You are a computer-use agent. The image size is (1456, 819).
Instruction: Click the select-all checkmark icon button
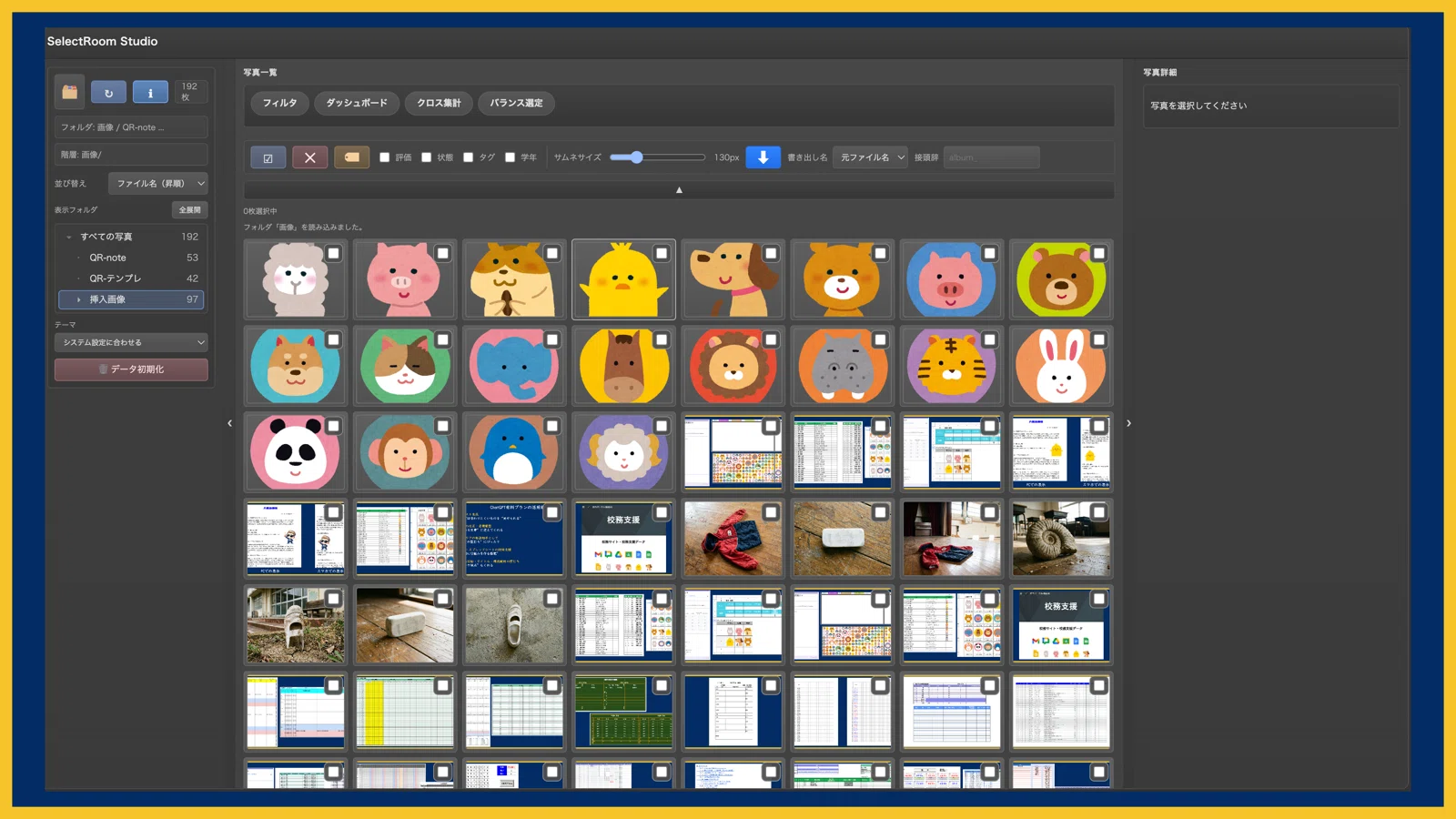coord(268,157)
